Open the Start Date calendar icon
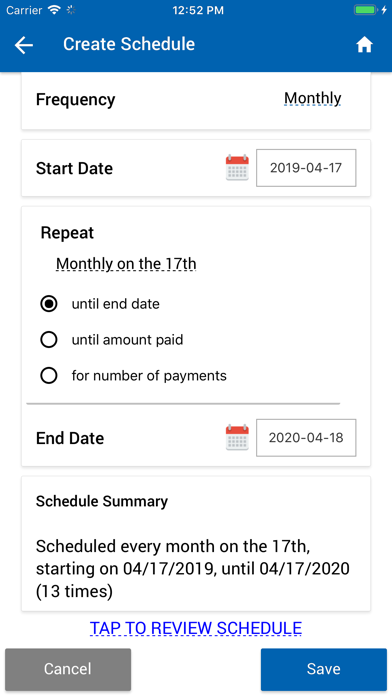The width and height of the screenshot is (392, 696). 237,168
